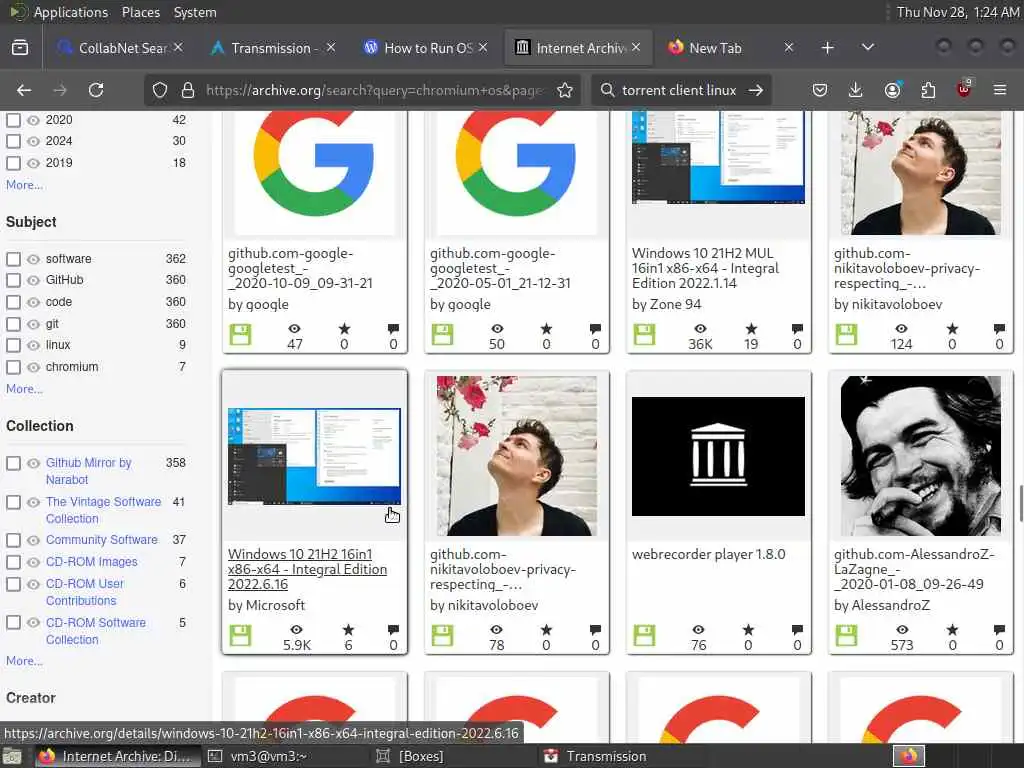The height and width of the screenshot is (768, 1024).
Task: Switch to the vm3@vm3 terminal in taskbar
Action: point(268,756)
